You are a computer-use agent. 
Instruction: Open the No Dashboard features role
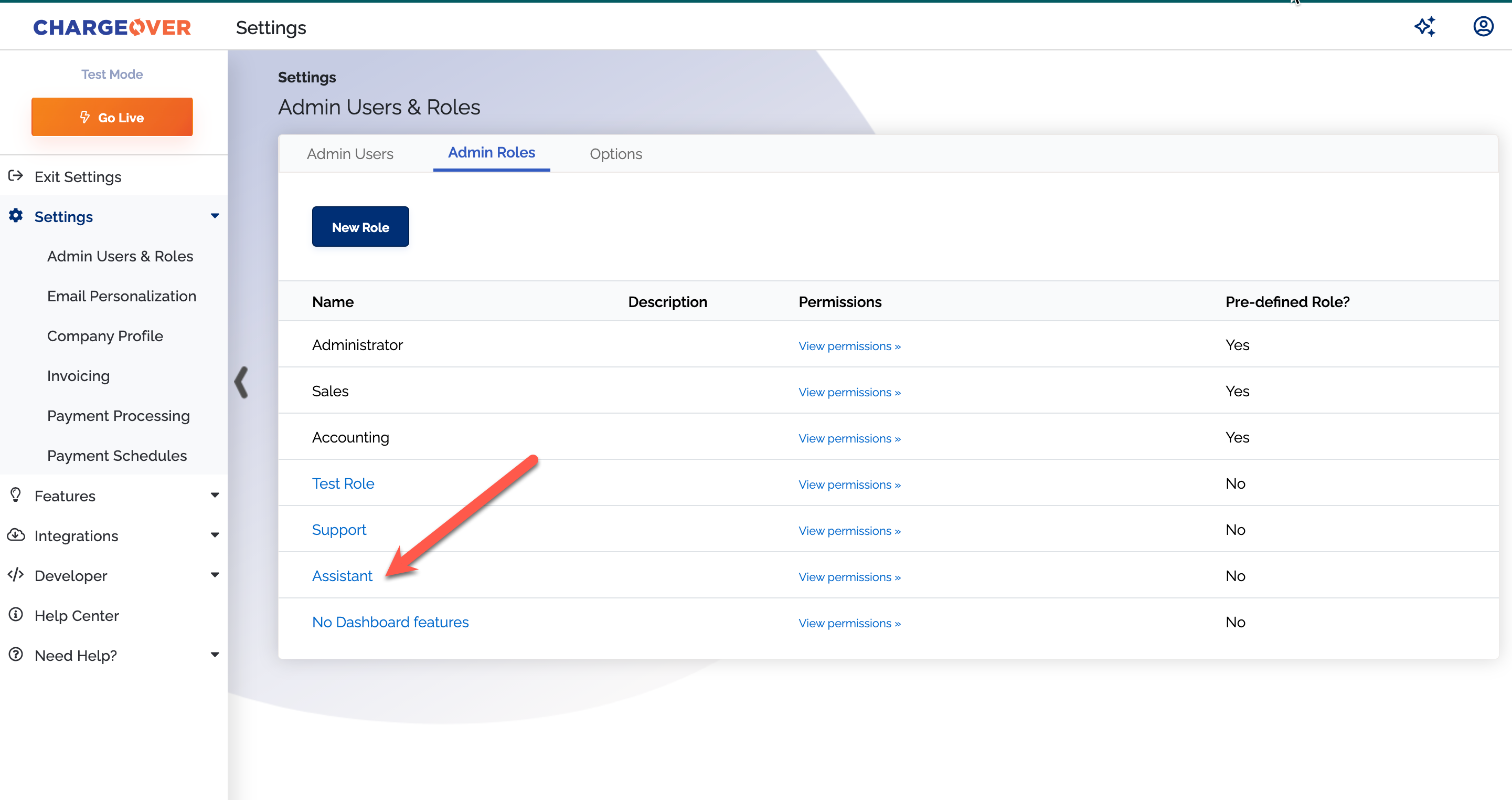[x=390, y=622]
